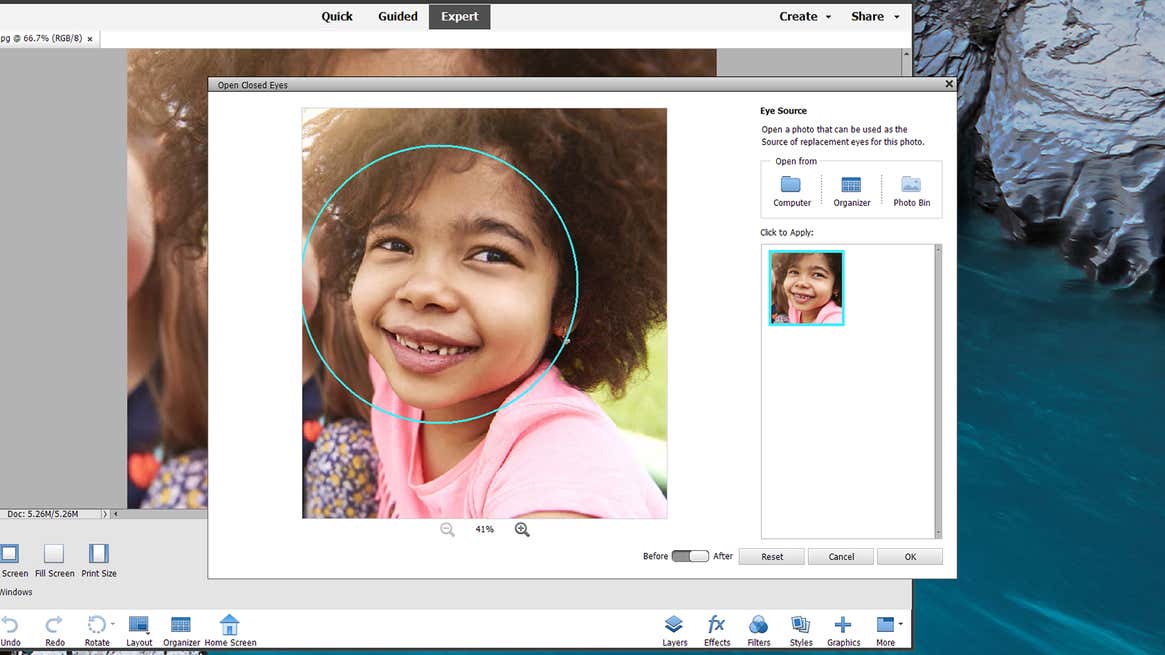Screen dimensions: 1165x655
Task: Zoom out the preview with minus magnifier
Action: click(447, 529)
